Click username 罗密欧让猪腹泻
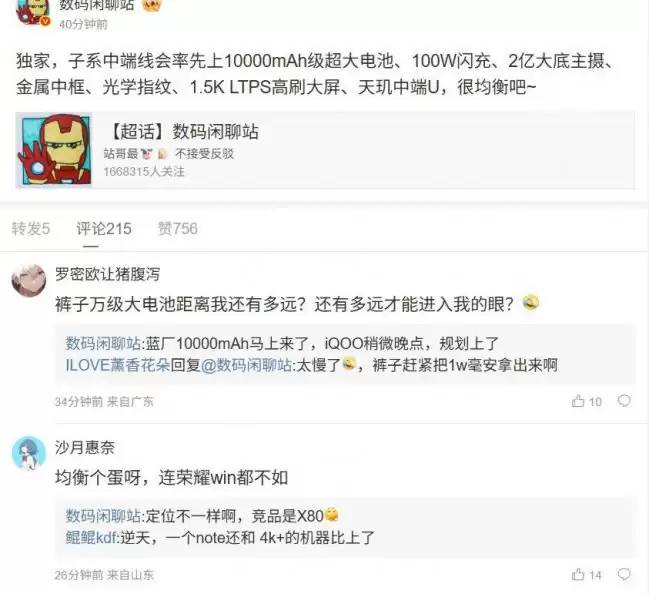The height and width of the screenshot is (594, 649). pyautogui.click(x=107, y=274)
